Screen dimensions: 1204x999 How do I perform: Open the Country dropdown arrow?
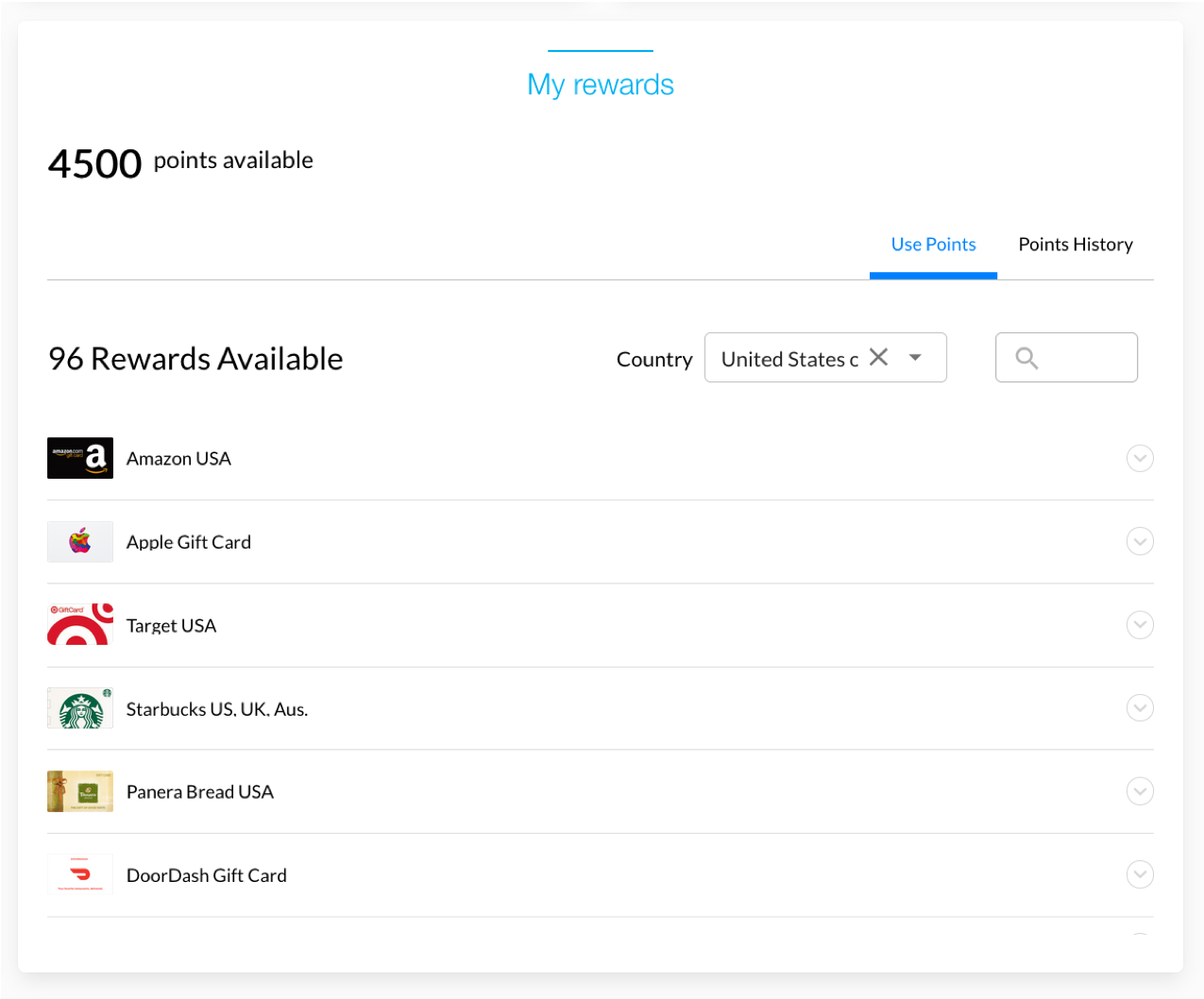(x=915, y=358)
